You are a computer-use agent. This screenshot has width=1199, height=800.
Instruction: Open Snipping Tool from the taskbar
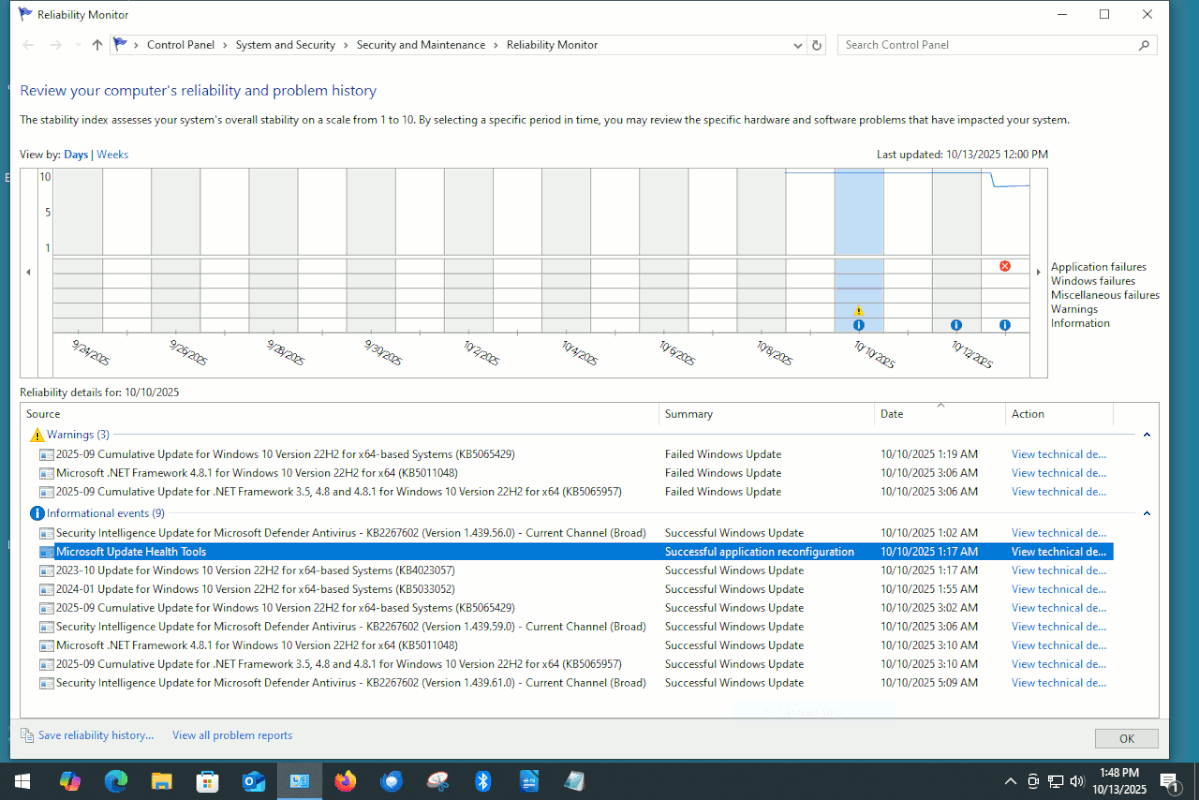(x=437, y=781)
